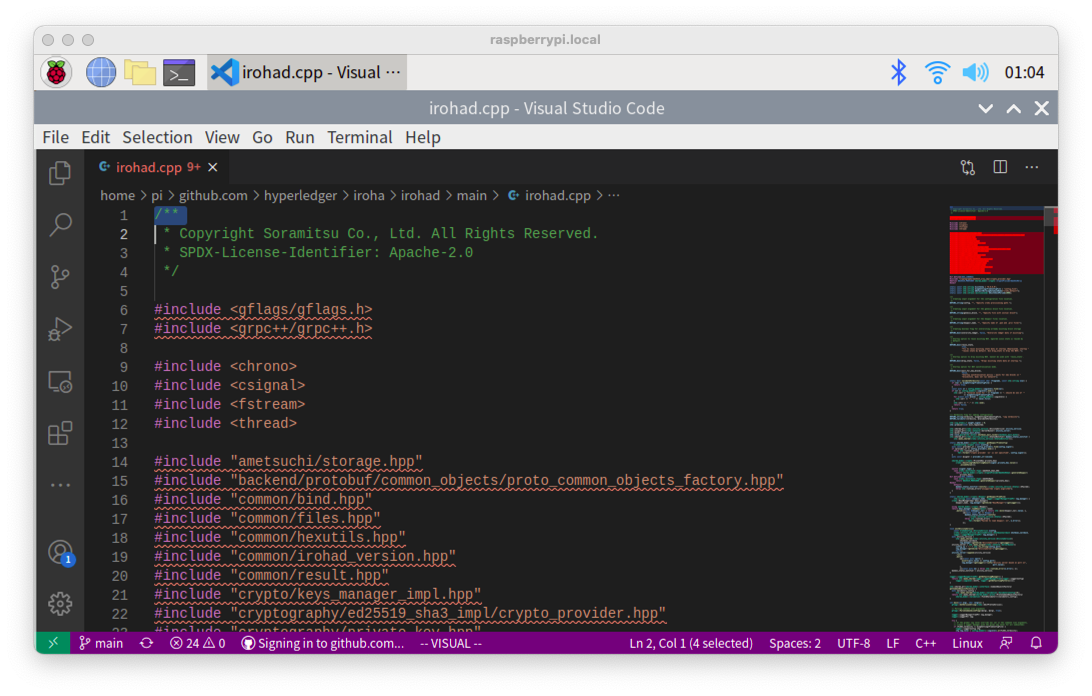
Task: Open the Accounts icon in the sidebar
Action: [x=60, y=552]
